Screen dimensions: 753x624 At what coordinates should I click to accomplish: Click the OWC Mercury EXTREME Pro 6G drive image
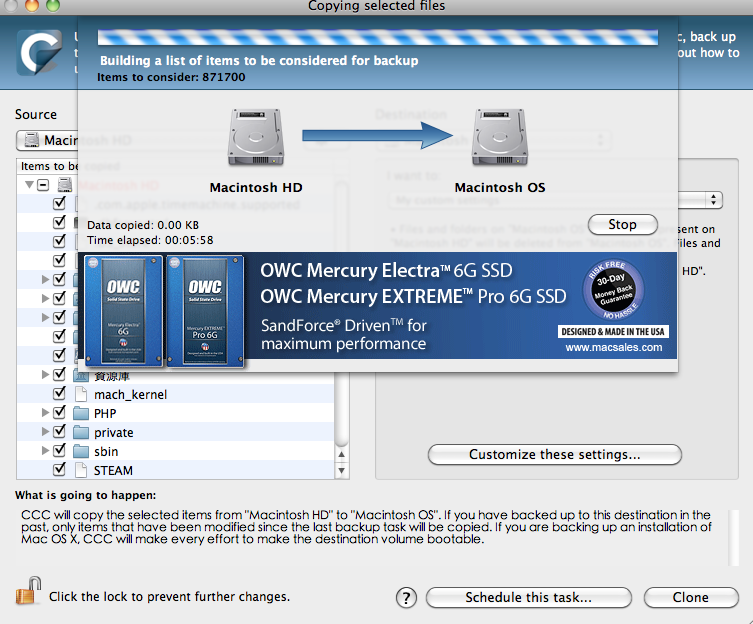click(x=205, y=311)
